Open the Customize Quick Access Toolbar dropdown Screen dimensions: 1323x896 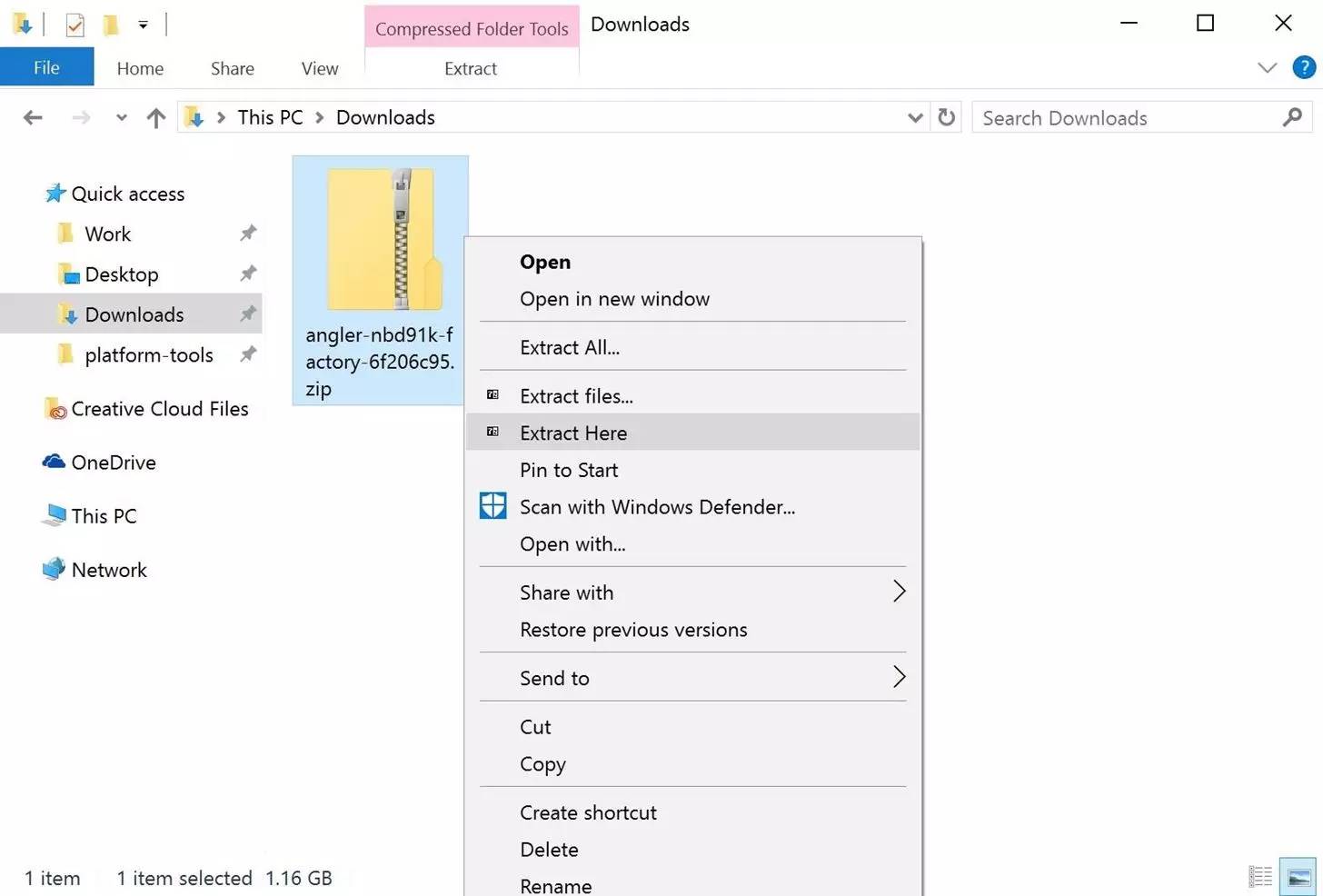143,25
